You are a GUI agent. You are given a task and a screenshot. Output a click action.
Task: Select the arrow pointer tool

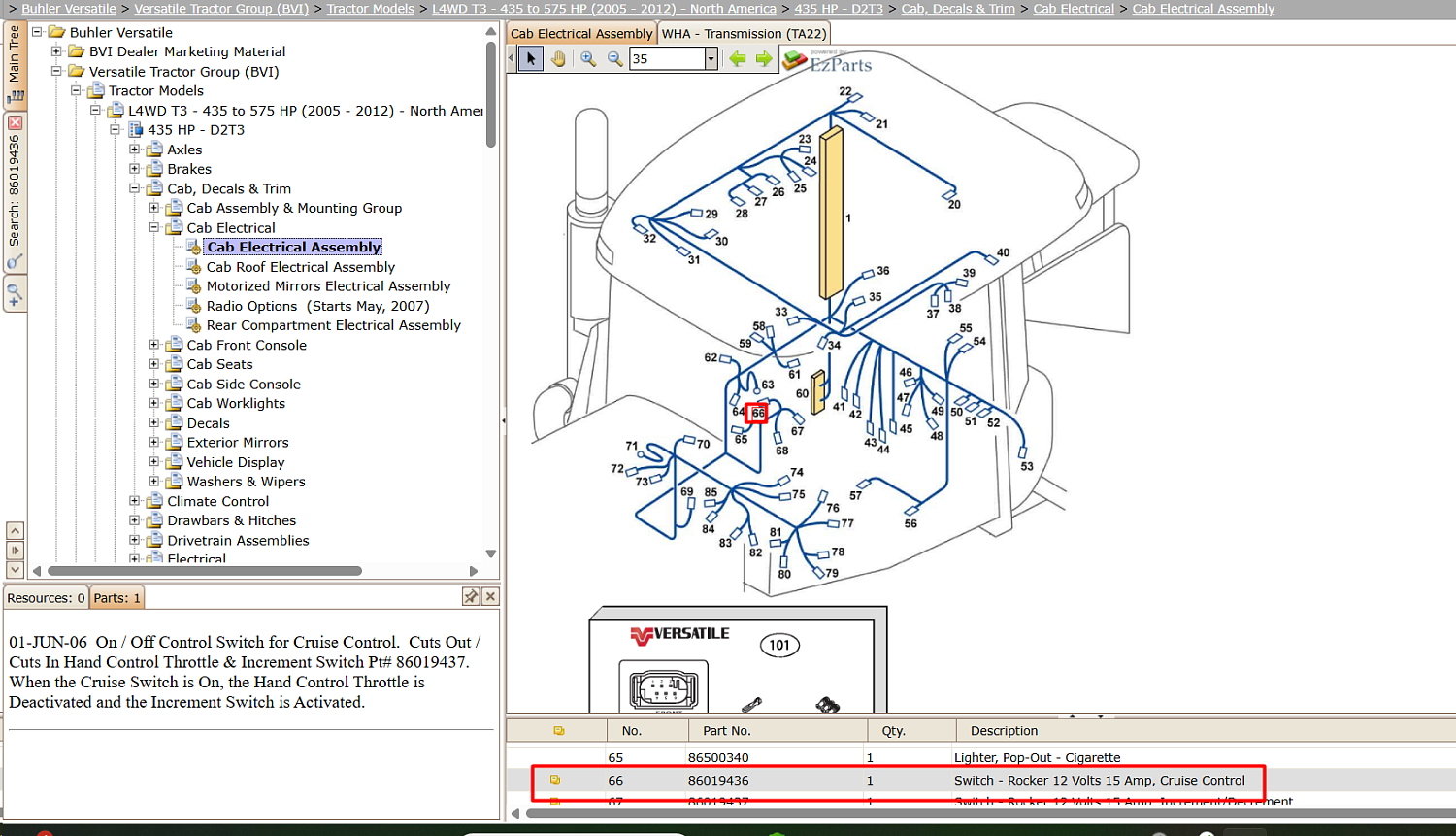tap(531, 59)
